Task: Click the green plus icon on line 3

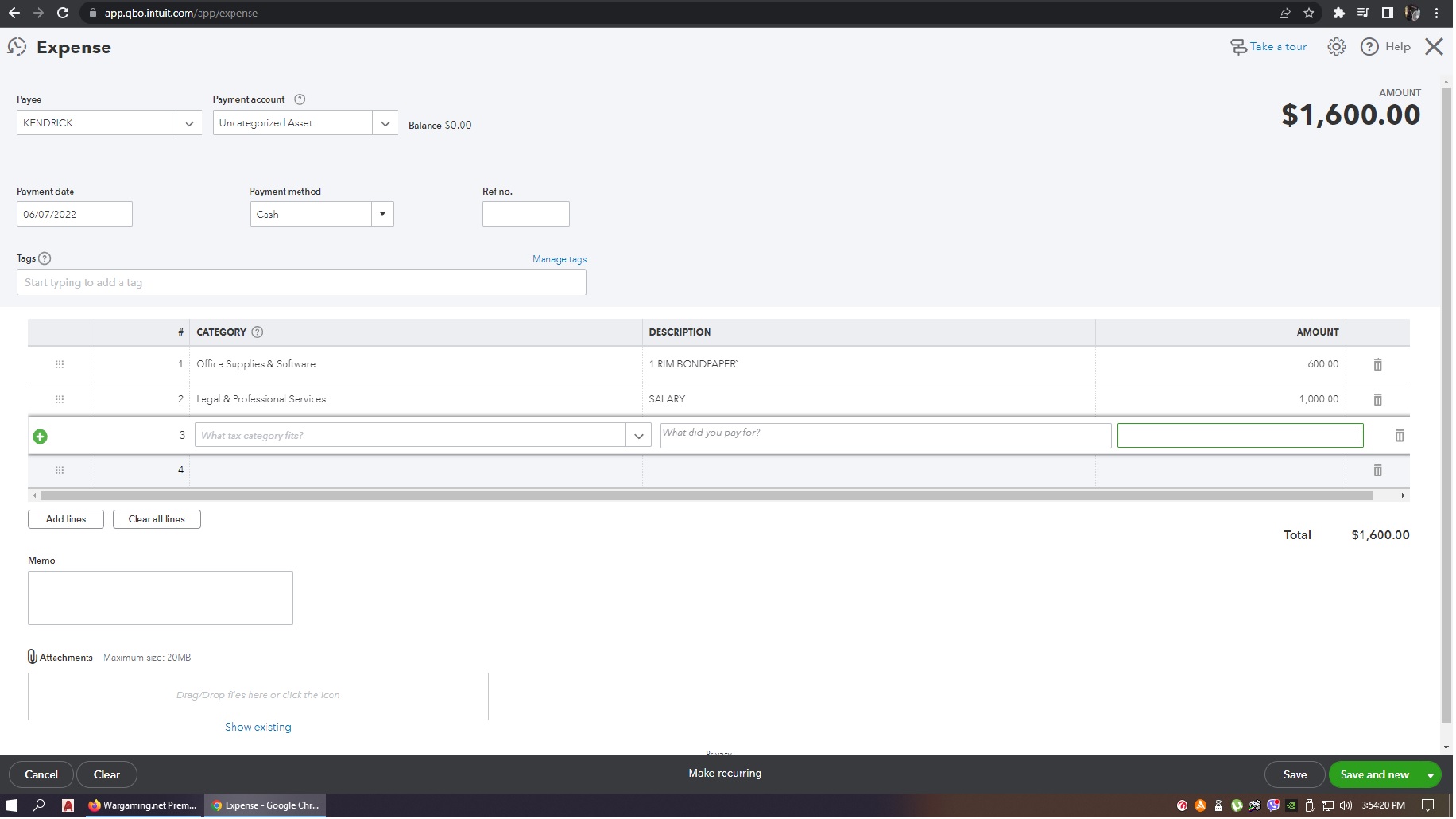Action: pos(41,437)
